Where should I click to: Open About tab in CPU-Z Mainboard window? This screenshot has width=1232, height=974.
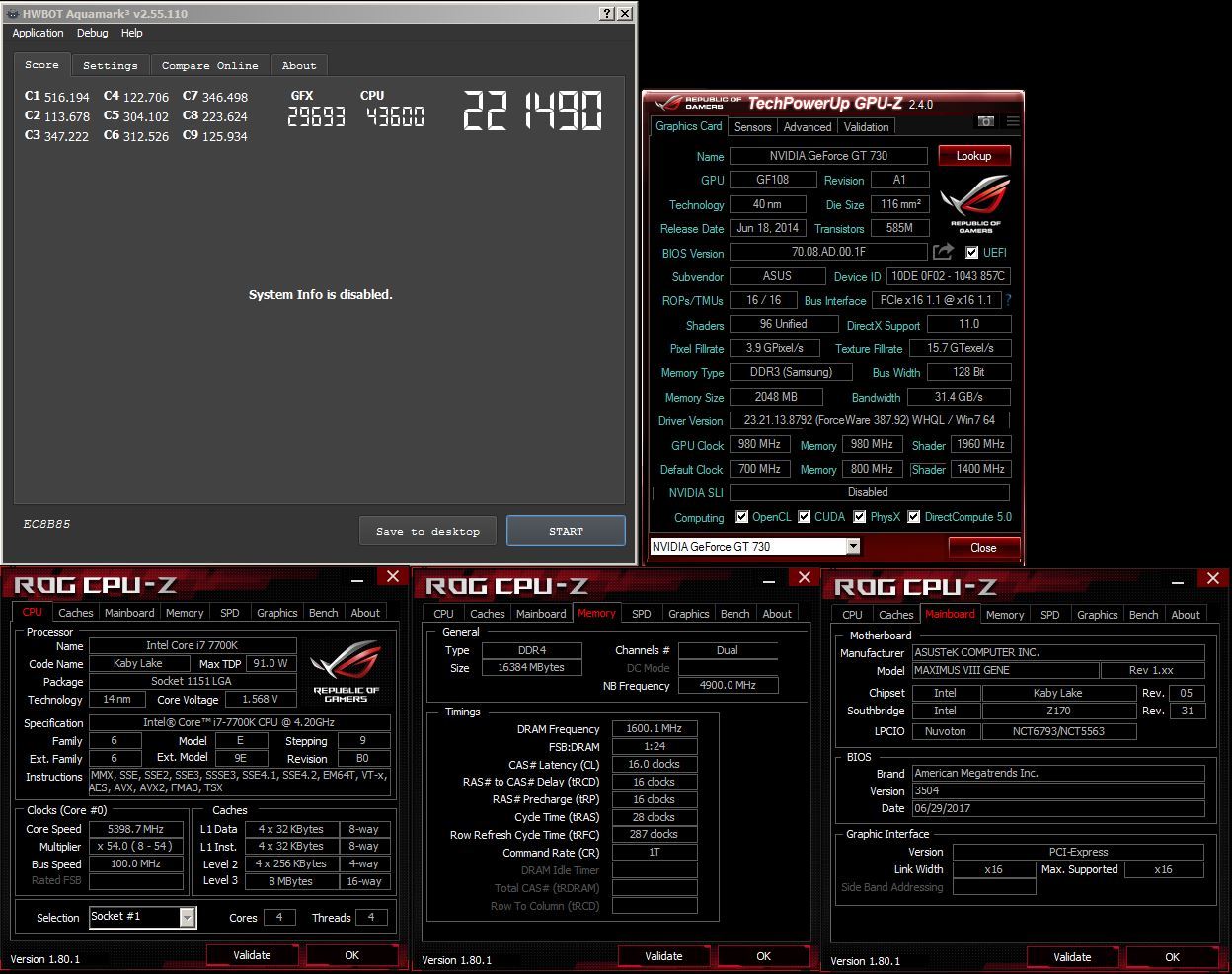[1186, 615]
